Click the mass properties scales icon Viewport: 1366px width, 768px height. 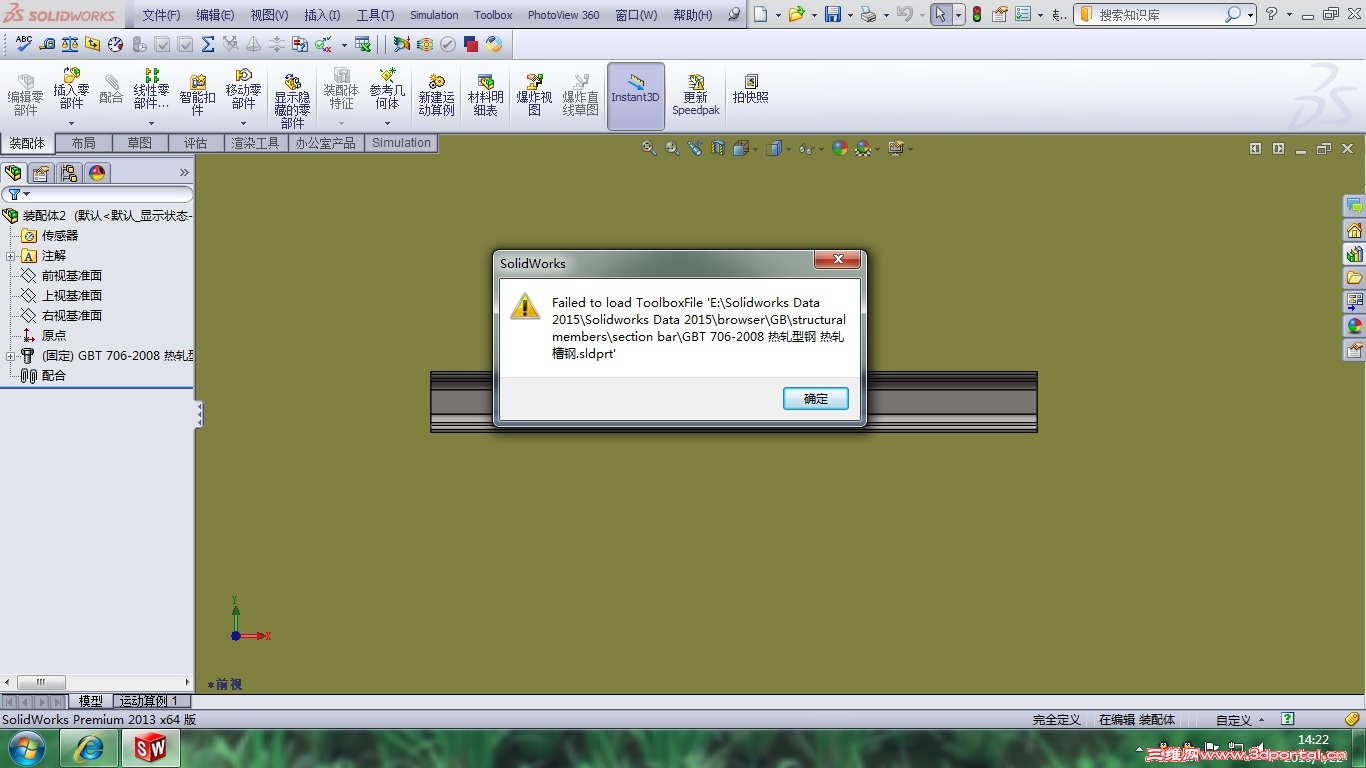pos(70,44)
